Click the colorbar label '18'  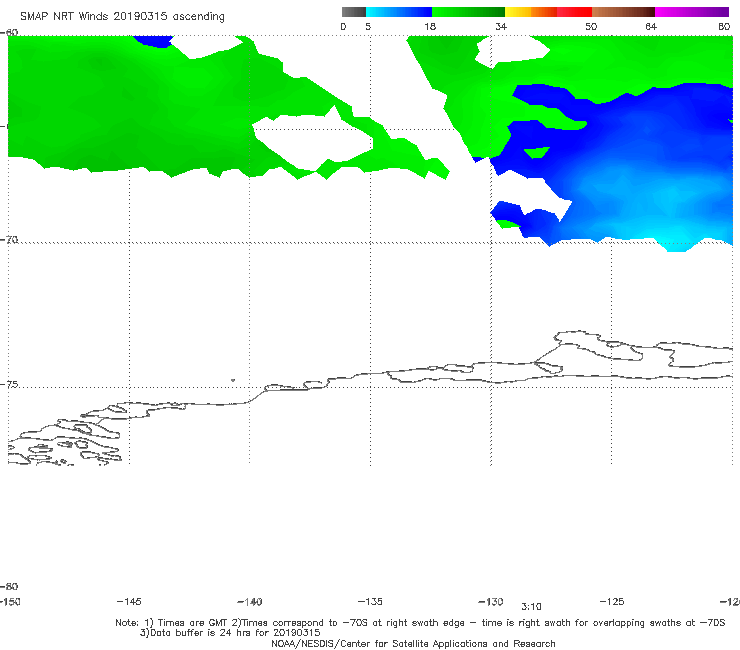pos(430,26)
